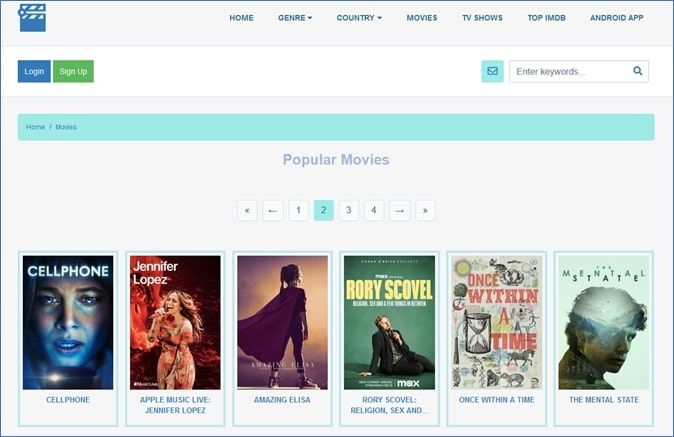Open the Once Within a Time poster
Viewport: 674px width, 437px height.
pyautogui.click(x=497, y=322)
